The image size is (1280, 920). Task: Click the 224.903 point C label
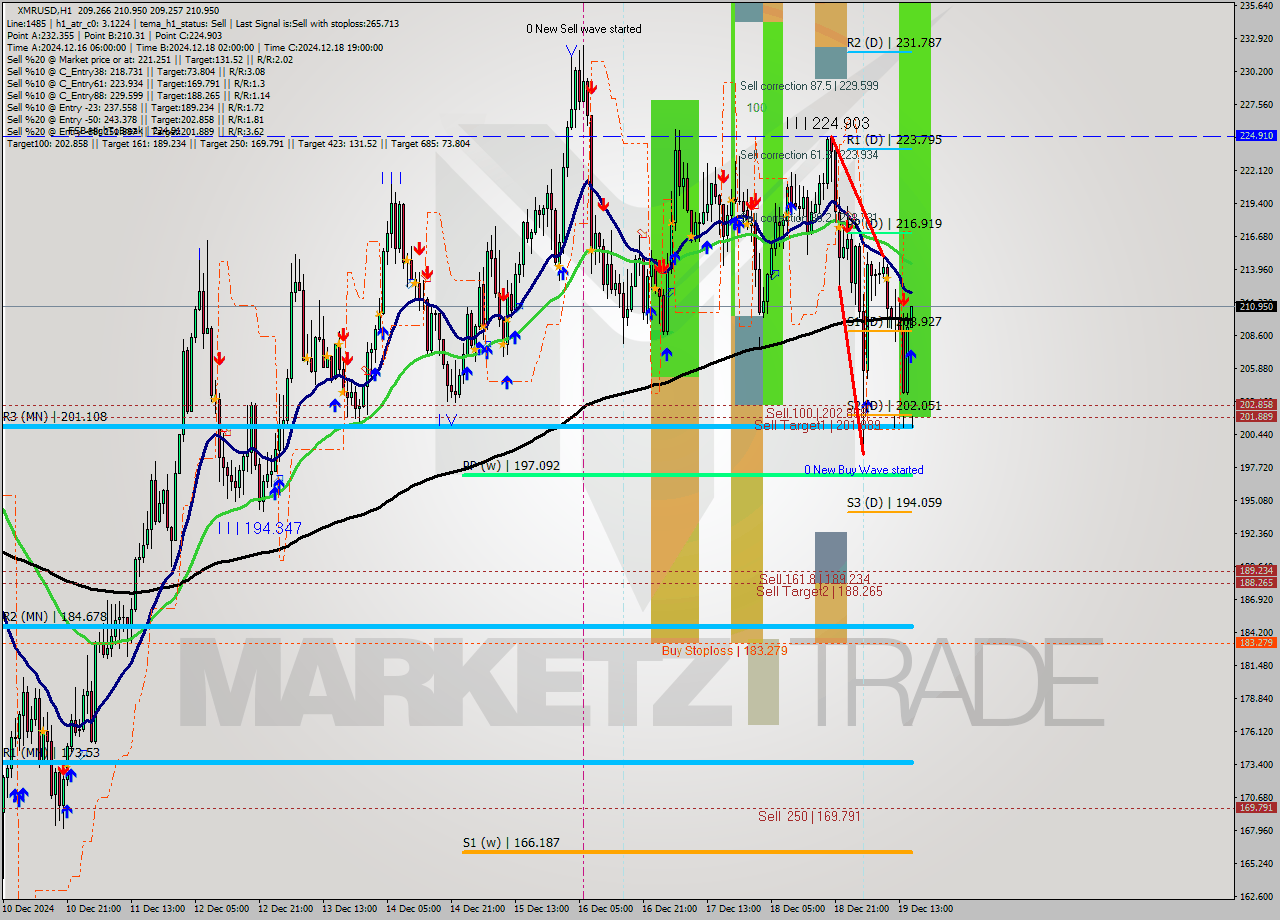click(826, 123)
